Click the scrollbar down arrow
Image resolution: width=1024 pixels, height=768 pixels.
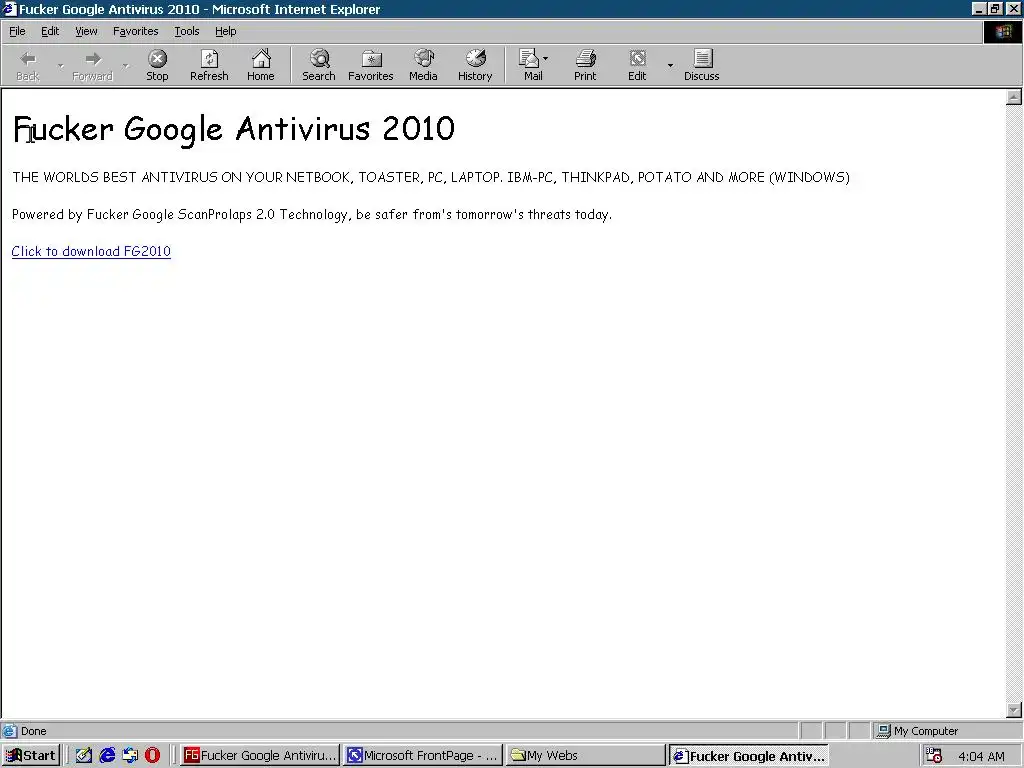point(1014,710)
